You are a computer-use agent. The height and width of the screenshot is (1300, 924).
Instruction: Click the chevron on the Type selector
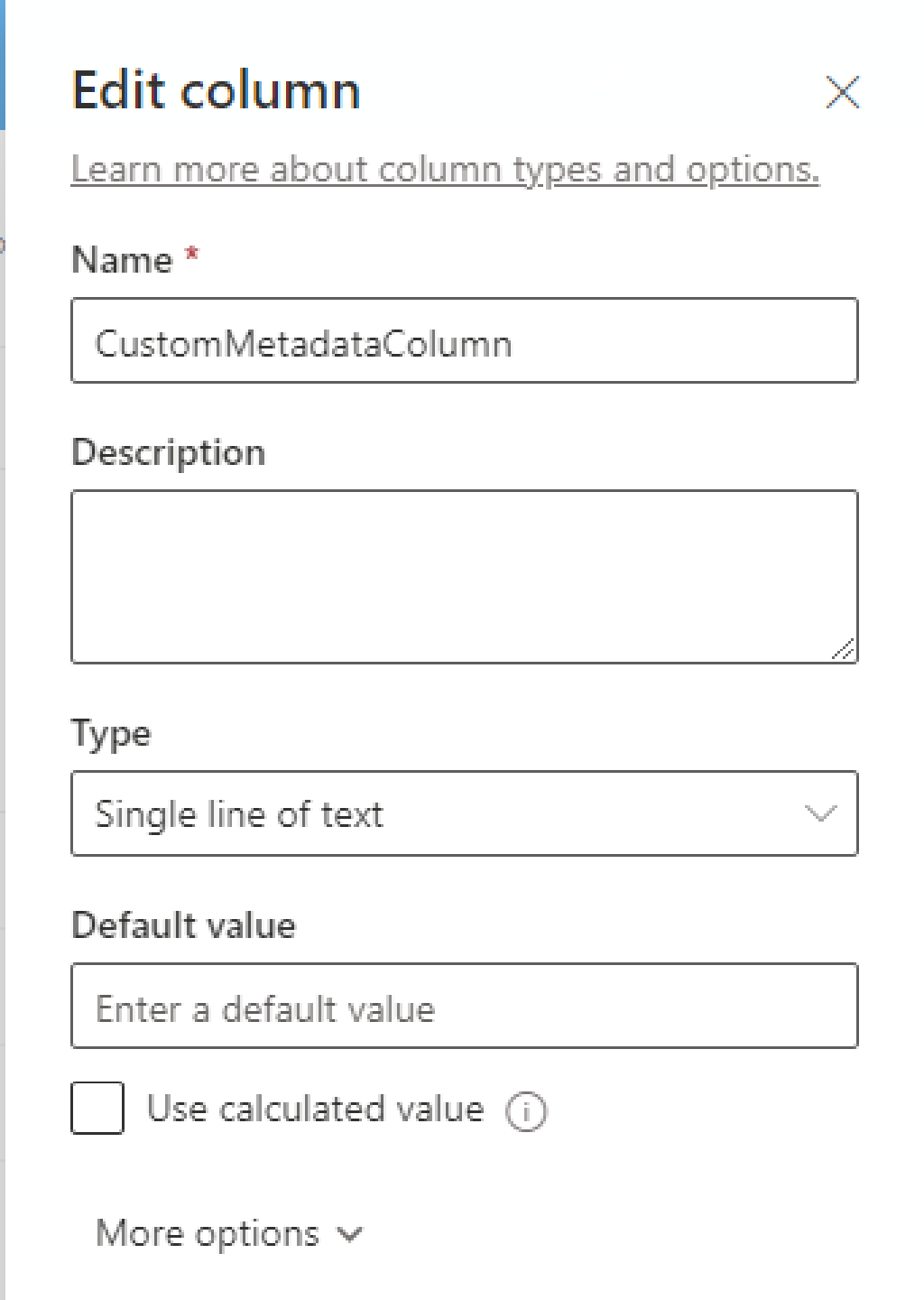[x=819, y=813]
